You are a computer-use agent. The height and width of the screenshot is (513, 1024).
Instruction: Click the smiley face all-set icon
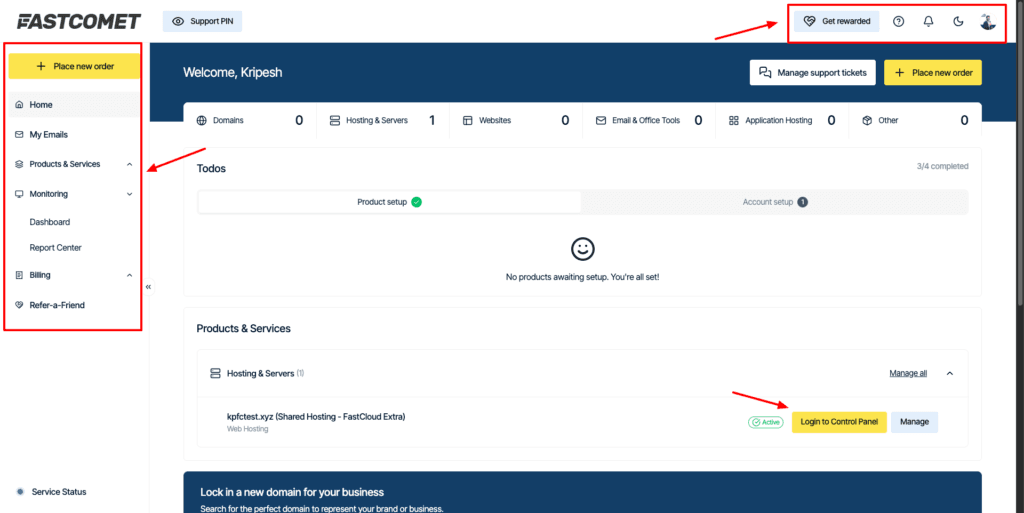pos(583,249)
